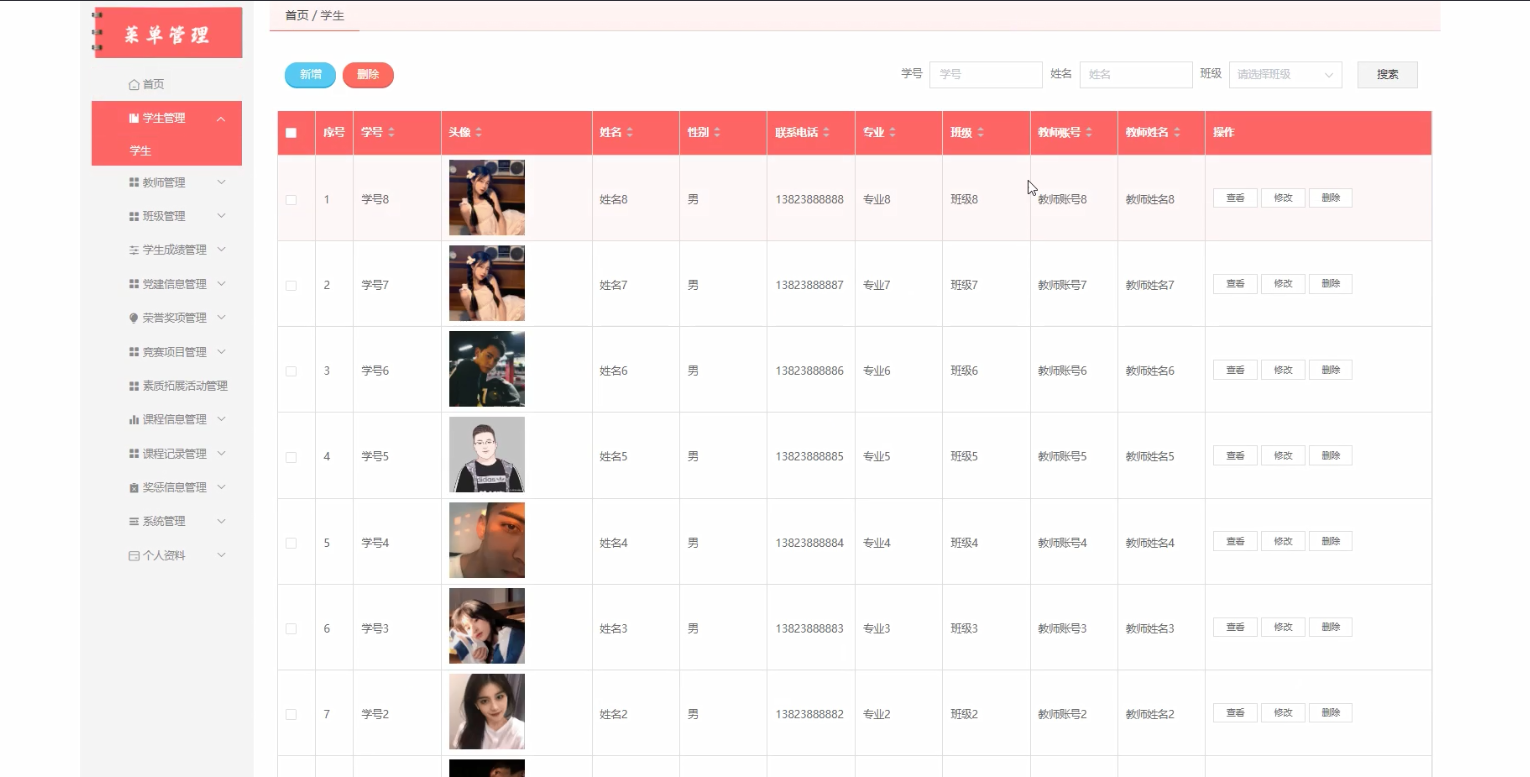This screenshot has width=1530, height=777.
Task: Click 修改 in the 学号7 row
Action: pyautogui.click(x=1283, y=284)
